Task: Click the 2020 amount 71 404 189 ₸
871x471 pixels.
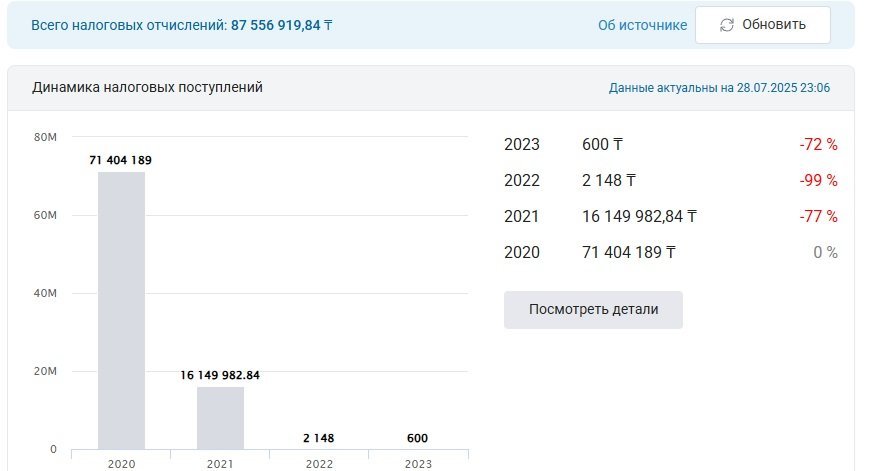Action: coord(629,253)
